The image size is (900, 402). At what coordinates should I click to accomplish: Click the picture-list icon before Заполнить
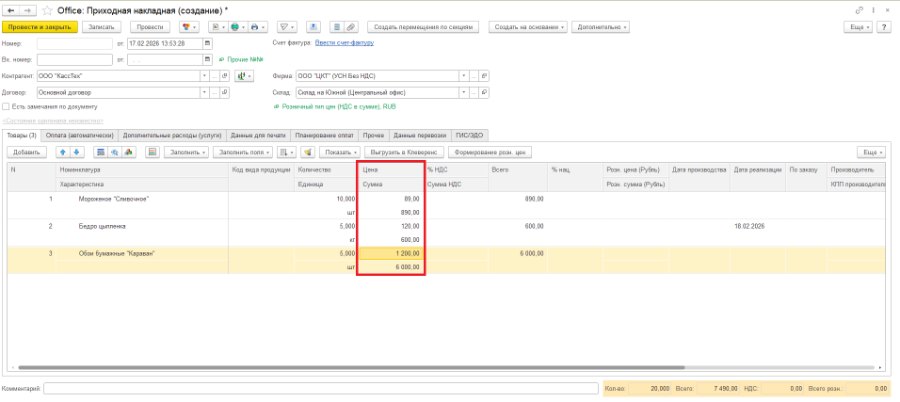point(152,152)
